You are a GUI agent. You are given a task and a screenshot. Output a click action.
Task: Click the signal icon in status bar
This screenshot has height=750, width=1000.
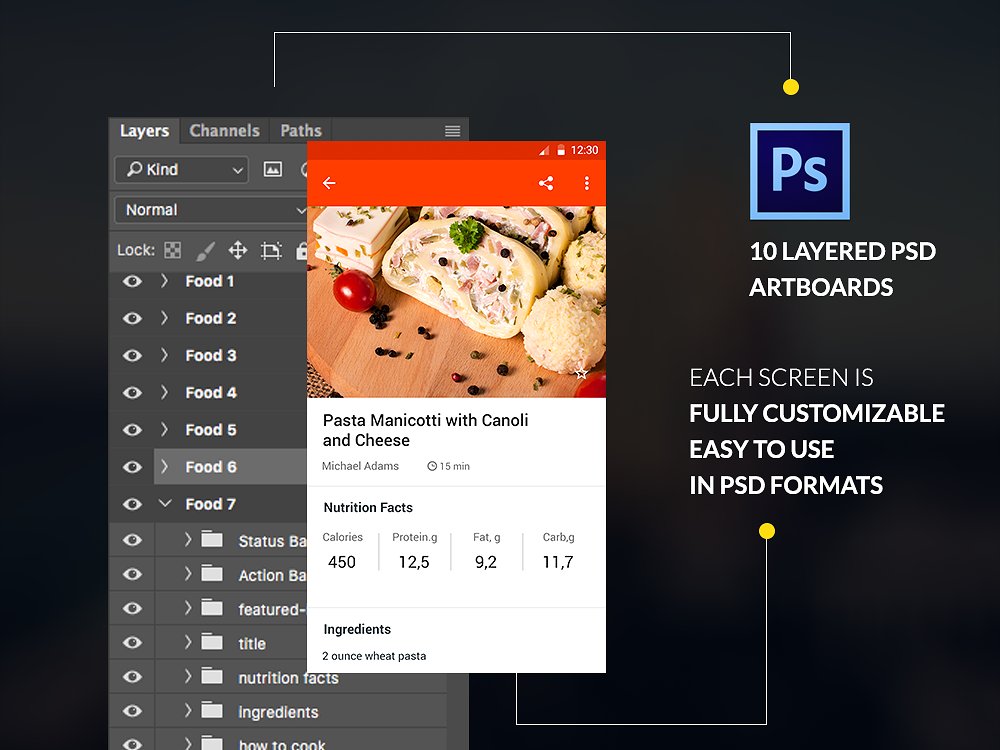[x=543, y=151]
